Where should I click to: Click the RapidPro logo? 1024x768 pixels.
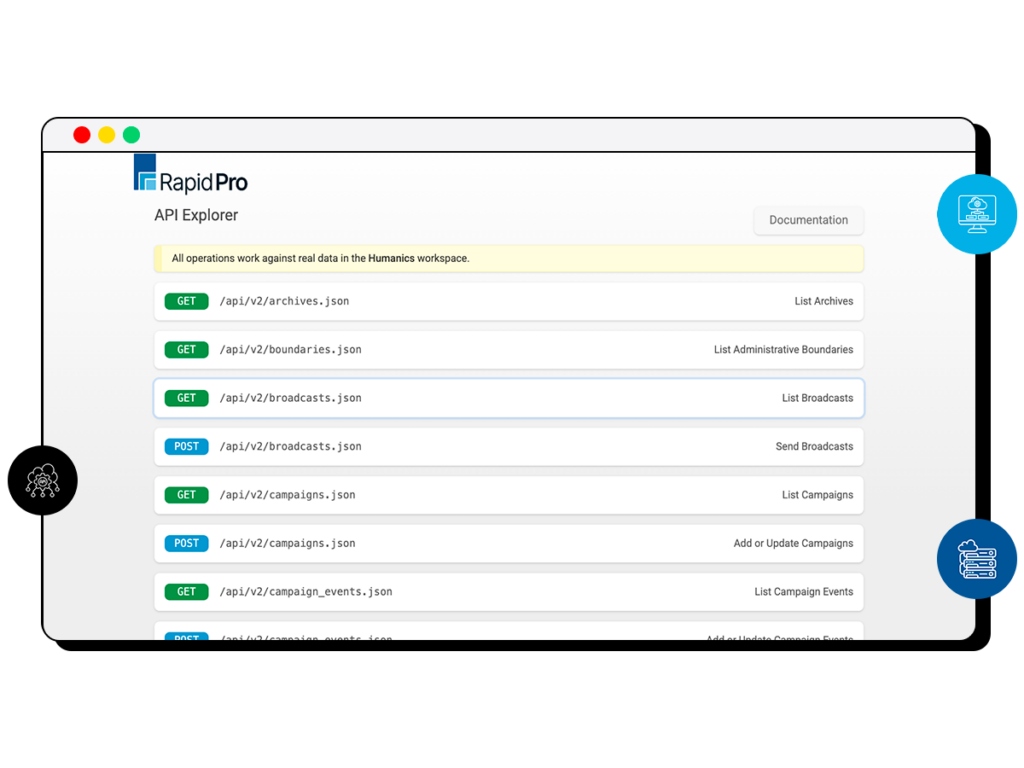[191, 174]
